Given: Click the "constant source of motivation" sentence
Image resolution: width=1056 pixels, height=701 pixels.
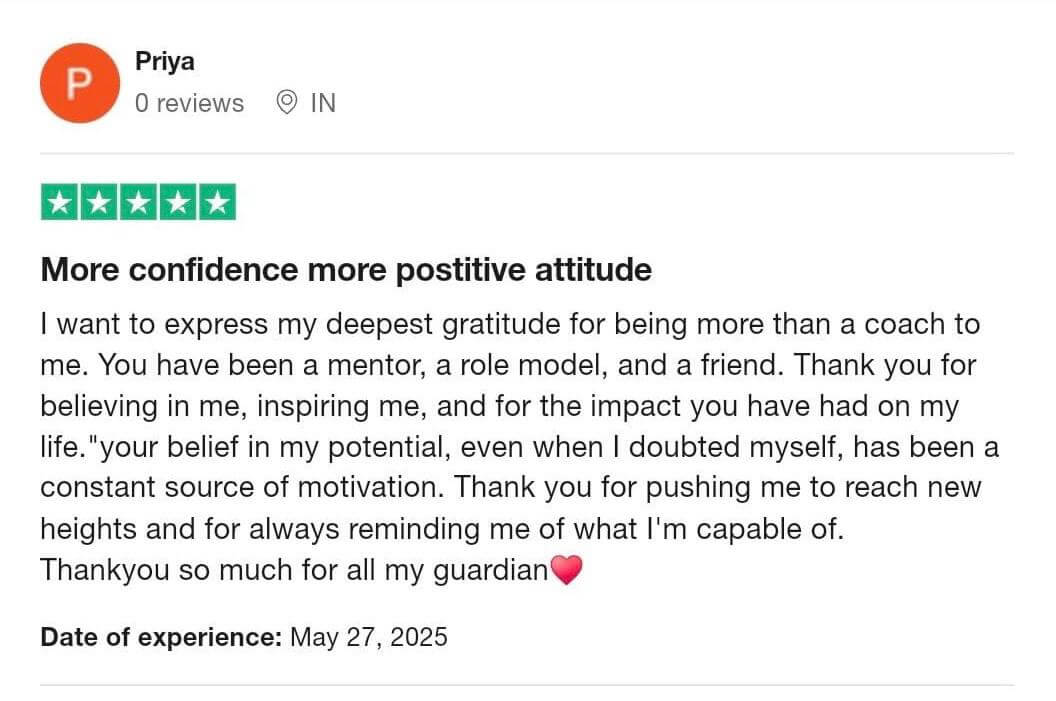Looking at the screenshot, I should tap(242, 488).
